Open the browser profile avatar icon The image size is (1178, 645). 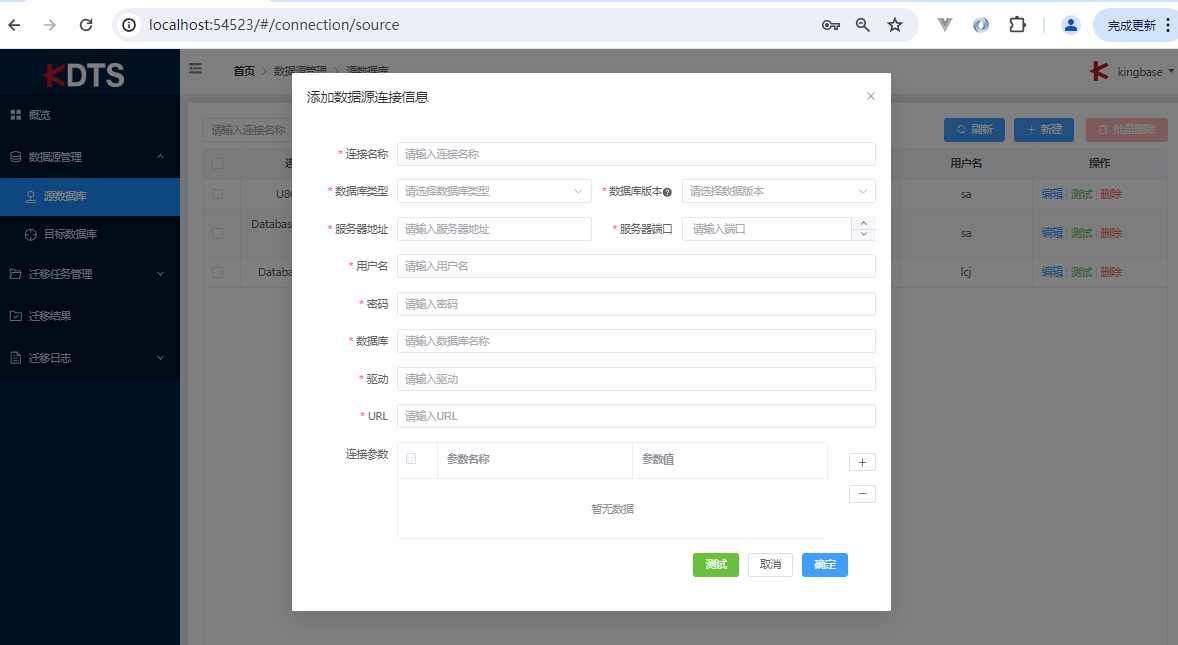click(x=1071, y=25)
